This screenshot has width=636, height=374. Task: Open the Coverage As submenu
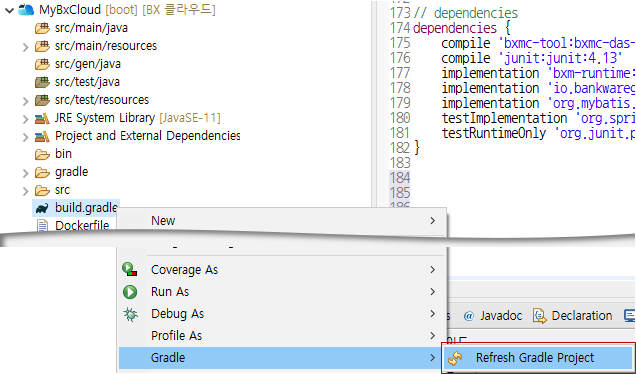pyautogui.click(x=281, y=270)
